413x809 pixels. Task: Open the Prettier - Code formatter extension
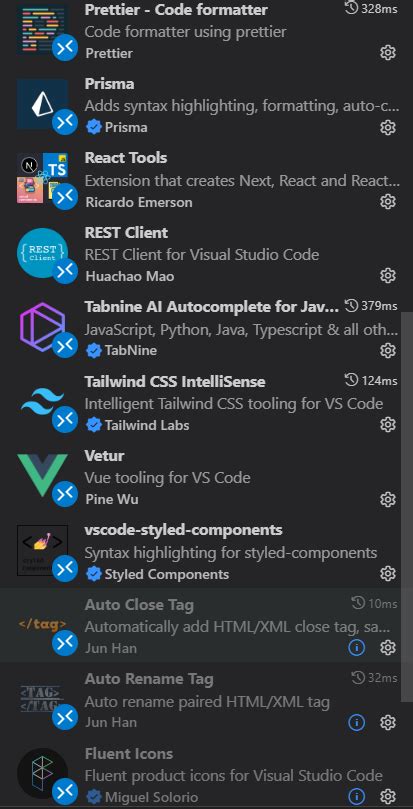(176, 9)
